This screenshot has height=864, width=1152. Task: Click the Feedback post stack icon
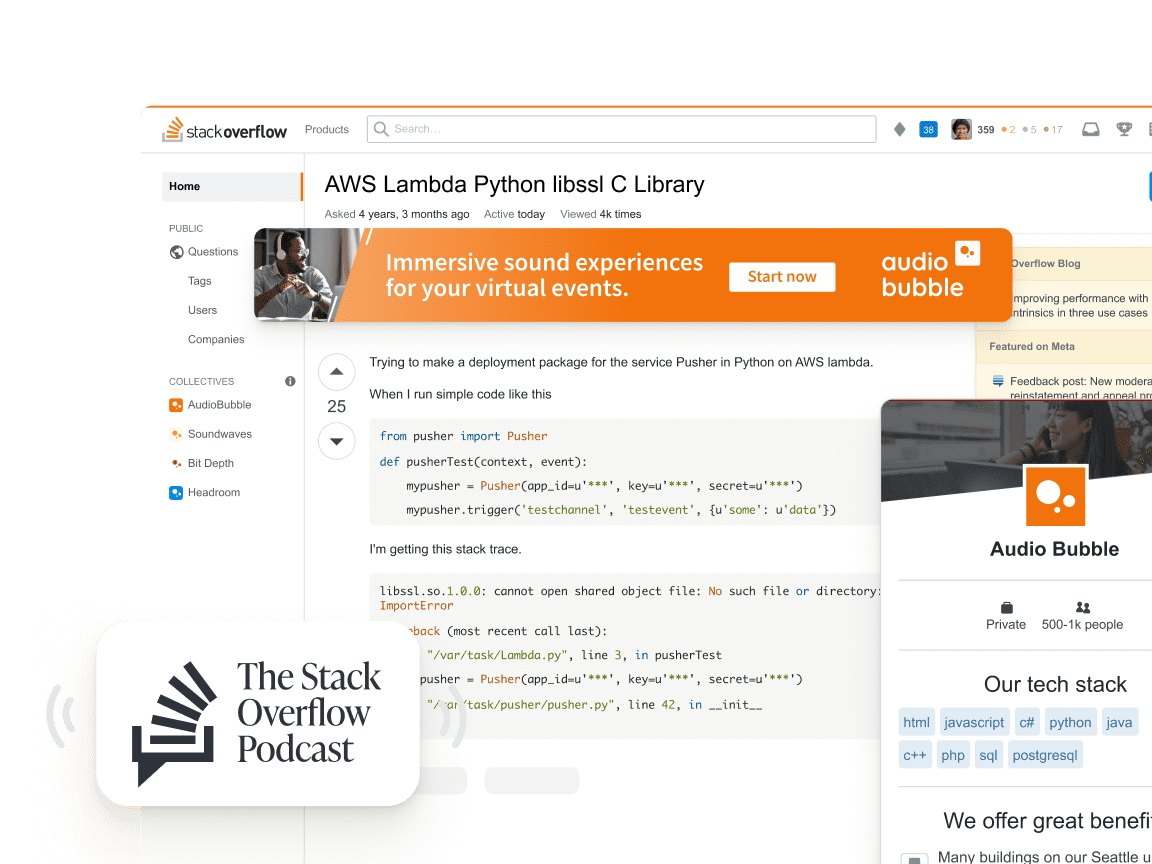(x=998, y=381)
